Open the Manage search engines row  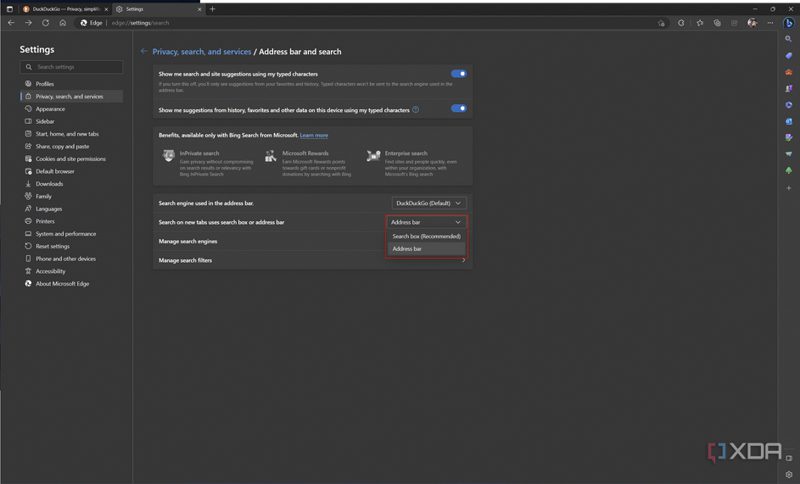(x=312, y=241)
